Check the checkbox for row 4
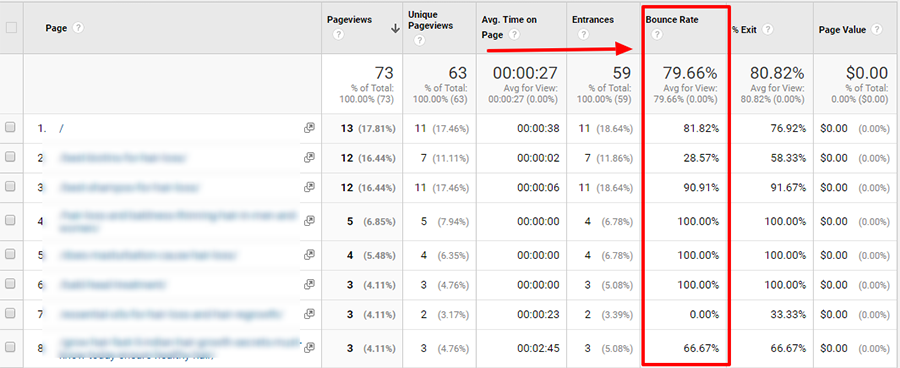Screen dimensions: 900x368 coord(10,220)
